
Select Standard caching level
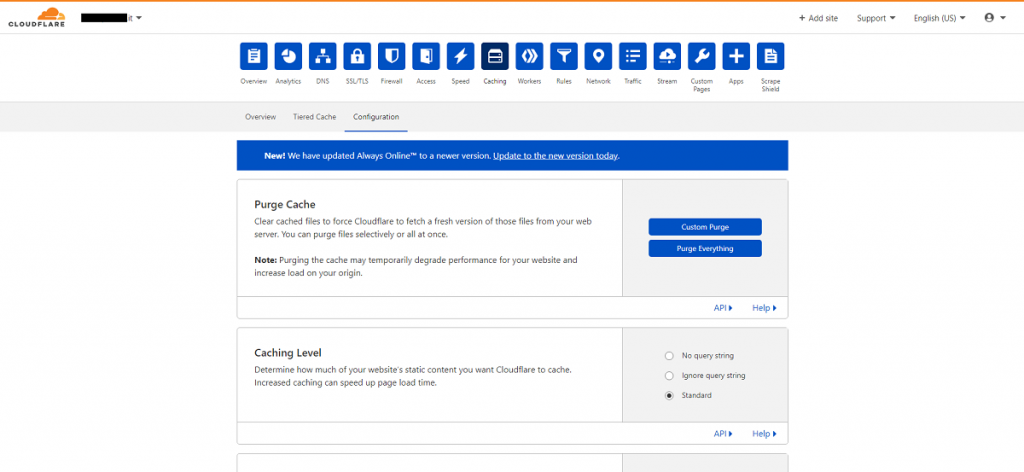pos(669,396)
